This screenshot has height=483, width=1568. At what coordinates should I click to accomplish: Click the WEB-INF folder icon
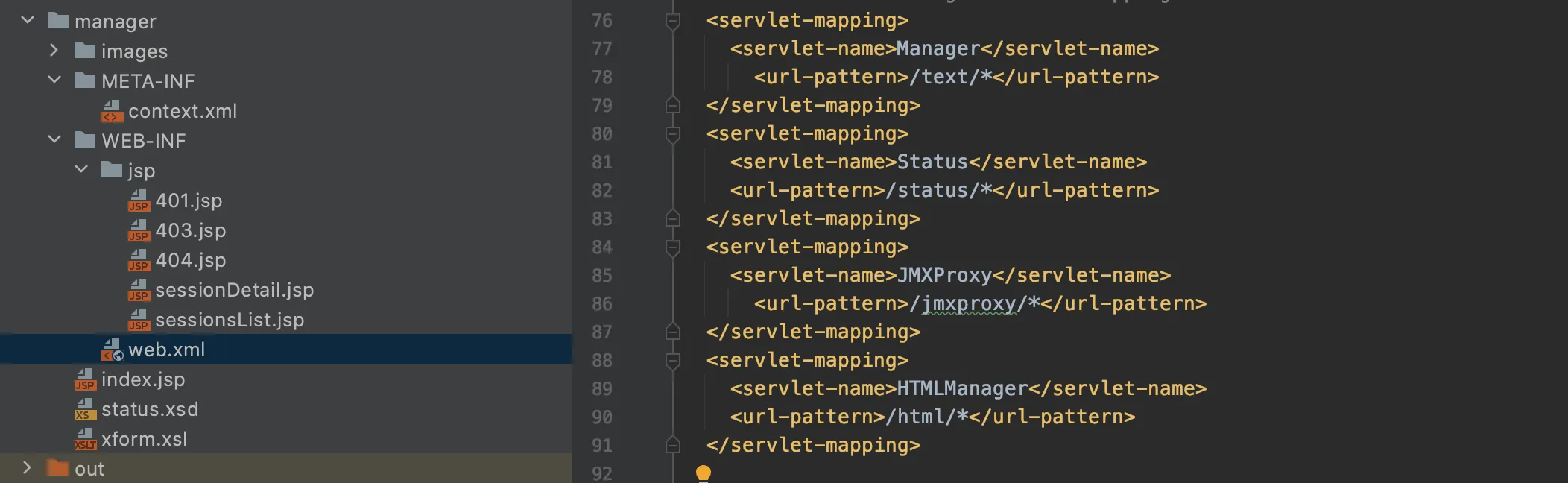pyautogui.click(x=85, y=139)
